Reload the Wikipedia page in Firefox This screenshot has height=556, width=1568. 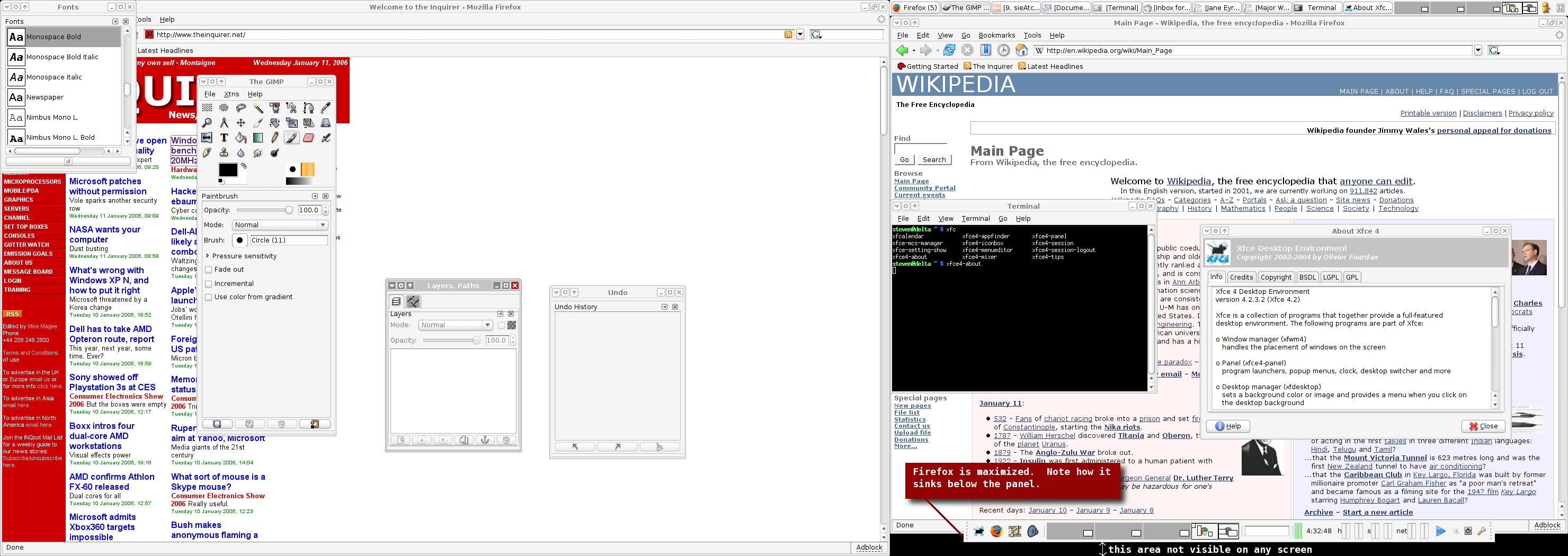click(949, 50)
